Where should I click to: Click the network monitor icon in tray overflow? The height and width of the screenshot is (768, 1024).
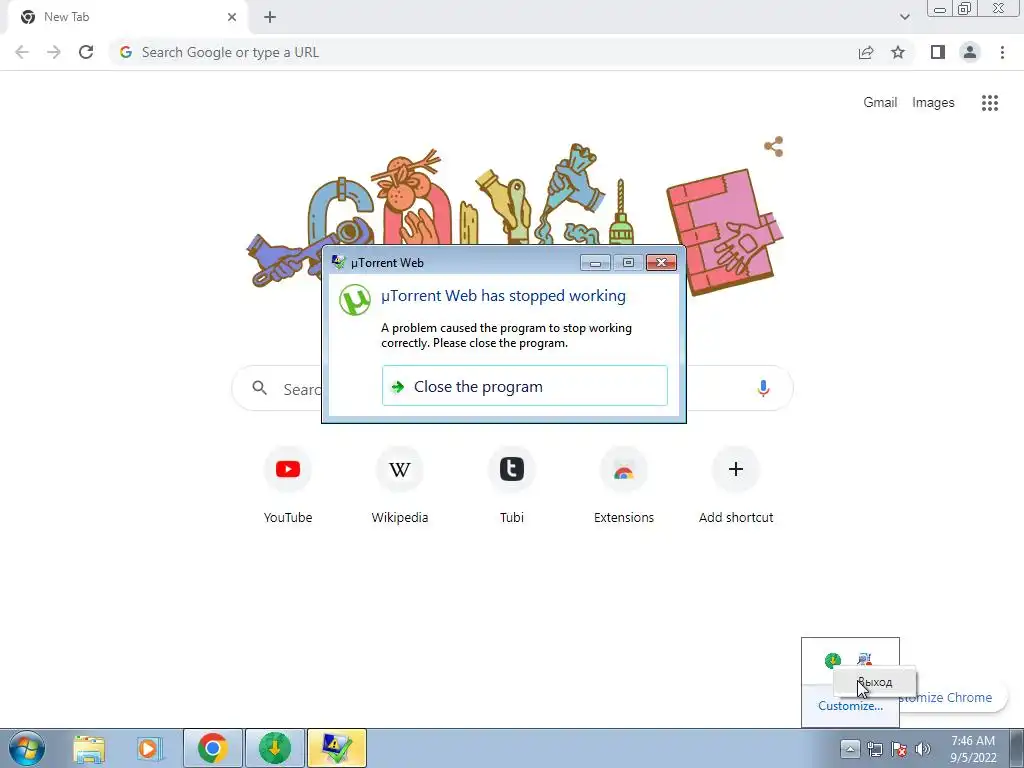pyautogui.click(x=864, y=658)
